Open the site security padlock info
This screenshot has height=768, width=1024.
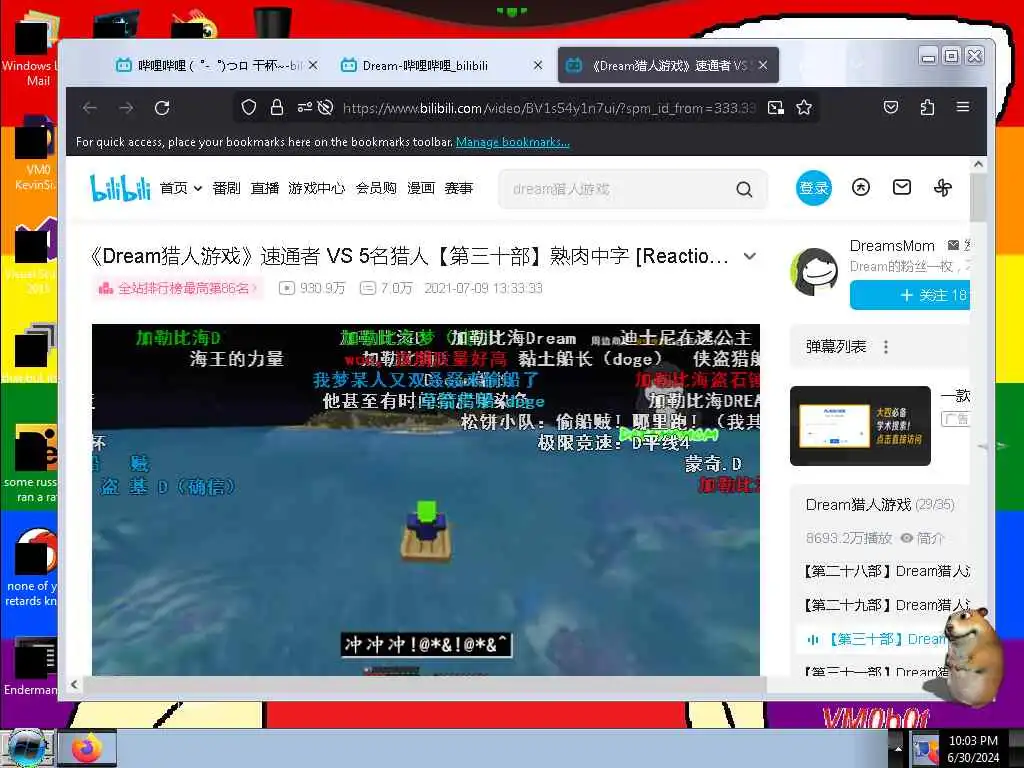pyautogui.click(x=277, y=108)
